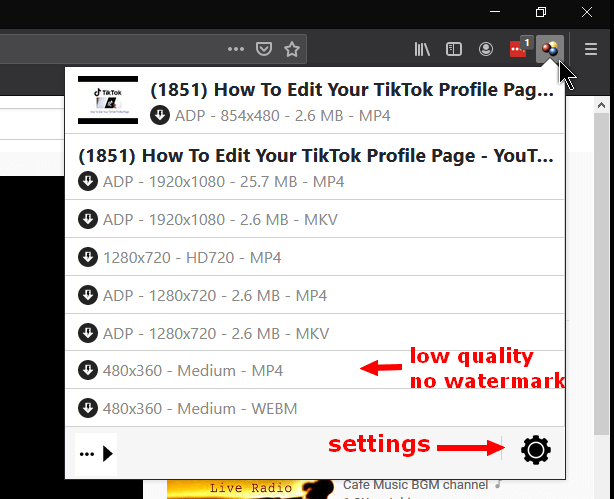Download icon for 480x360 Medium MP4
614x499 pixels.
88,370
